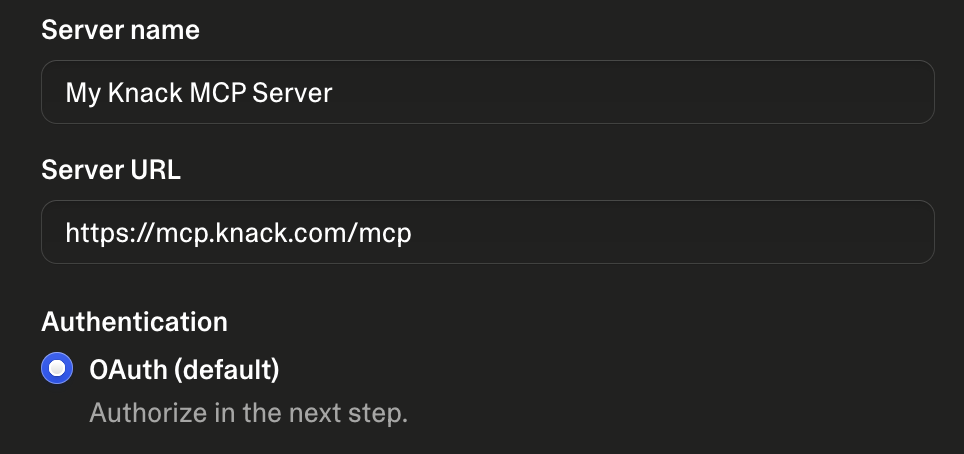Click the word "Server" in name field
The image size is (964, 454).
(x=293, y=93)
